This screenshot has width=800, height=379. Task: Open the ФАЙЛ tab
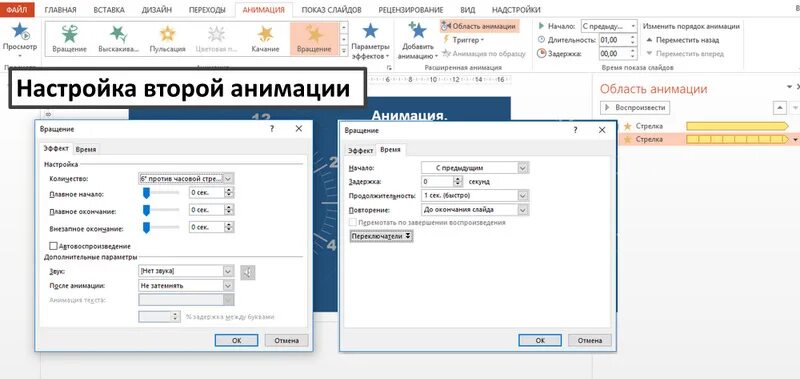coord(17,10)
